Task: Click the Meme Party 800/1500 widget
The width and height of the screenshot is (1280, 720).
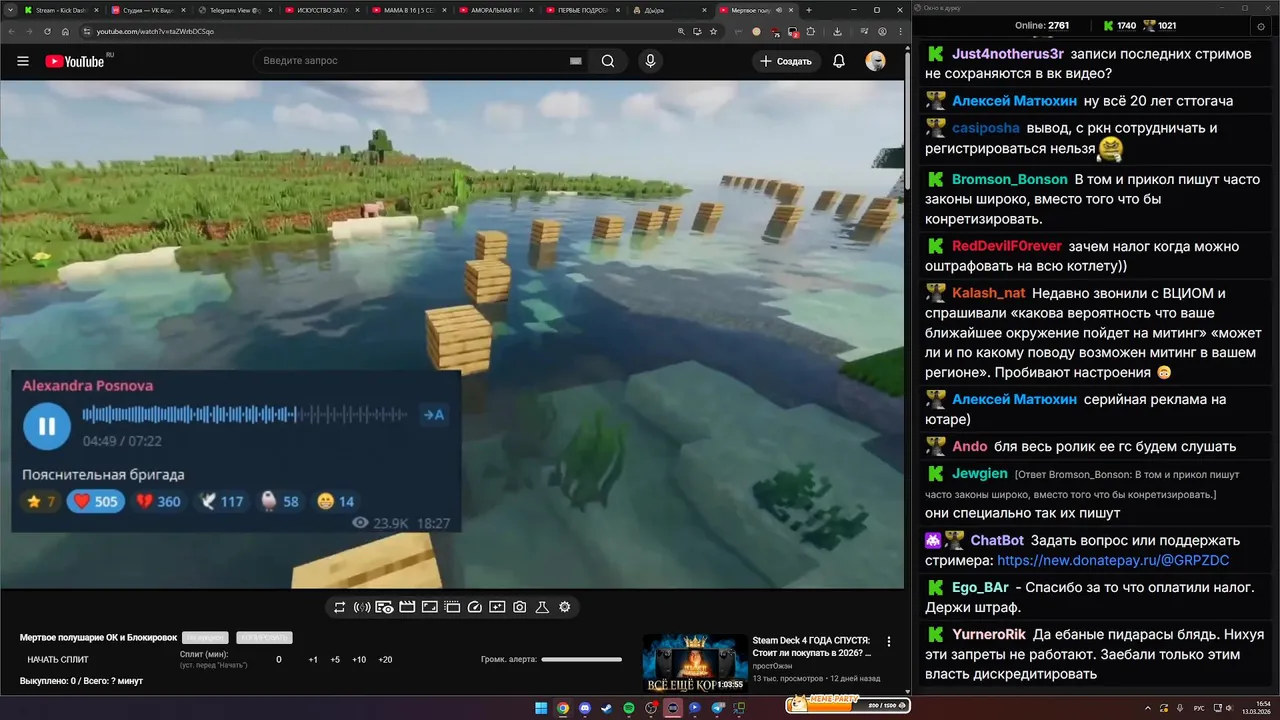Action: coord(848,705)
